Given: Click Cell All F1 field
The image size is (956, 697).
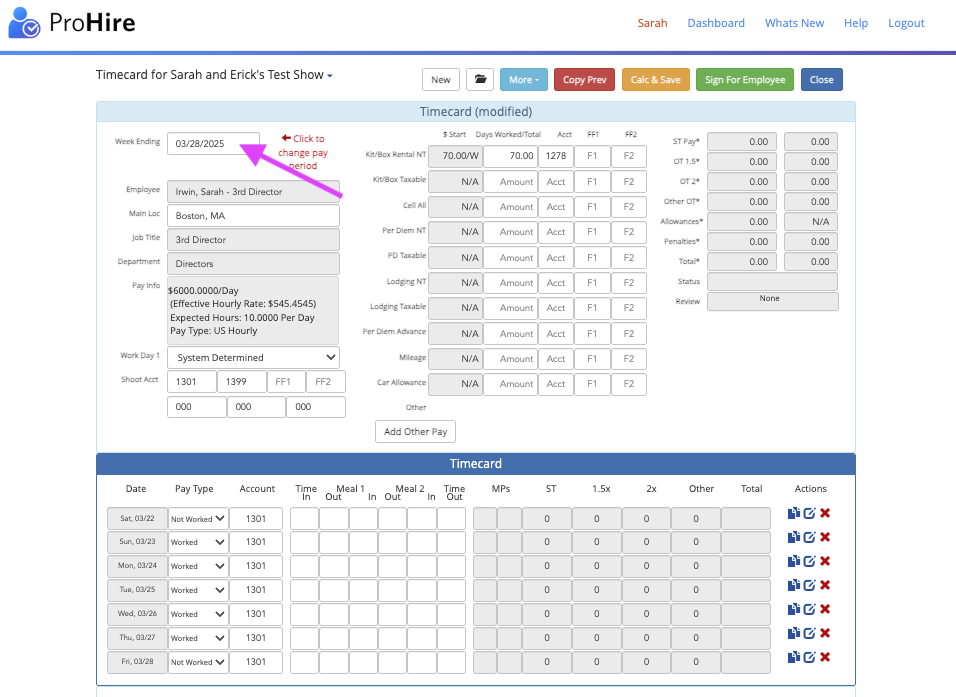Looking at the screenshot, I should tap(592, 207).
